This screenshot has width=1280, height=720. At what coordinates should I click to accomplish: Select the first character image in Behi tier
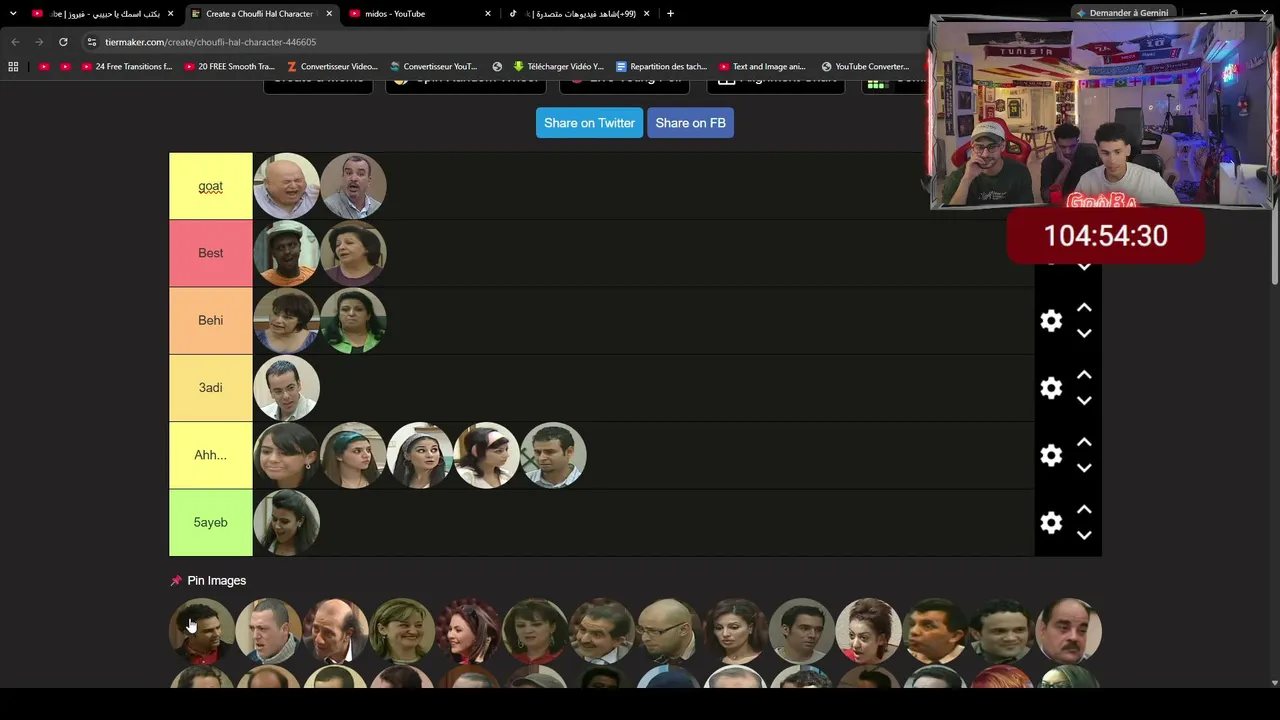pos(287,320)
